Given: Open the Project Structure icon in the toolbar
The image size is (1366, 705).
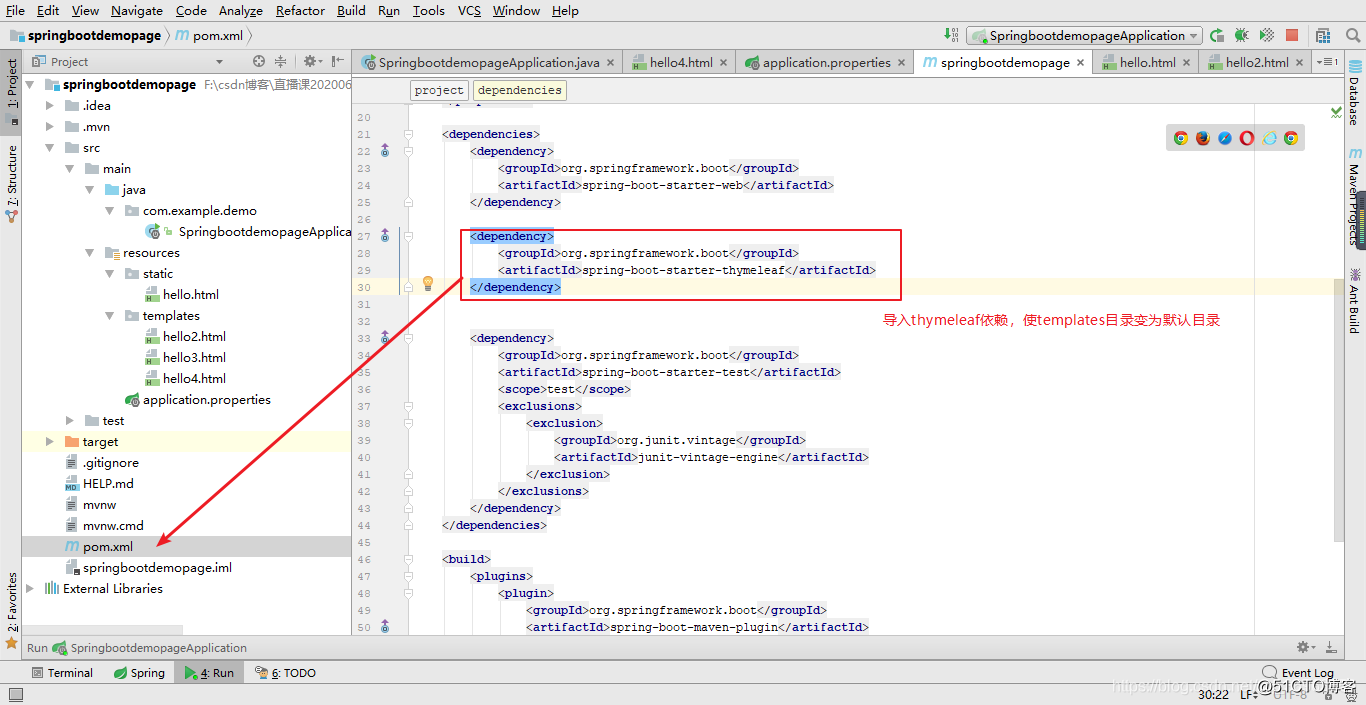Looking at the screenshot, I should (1321, 35).
